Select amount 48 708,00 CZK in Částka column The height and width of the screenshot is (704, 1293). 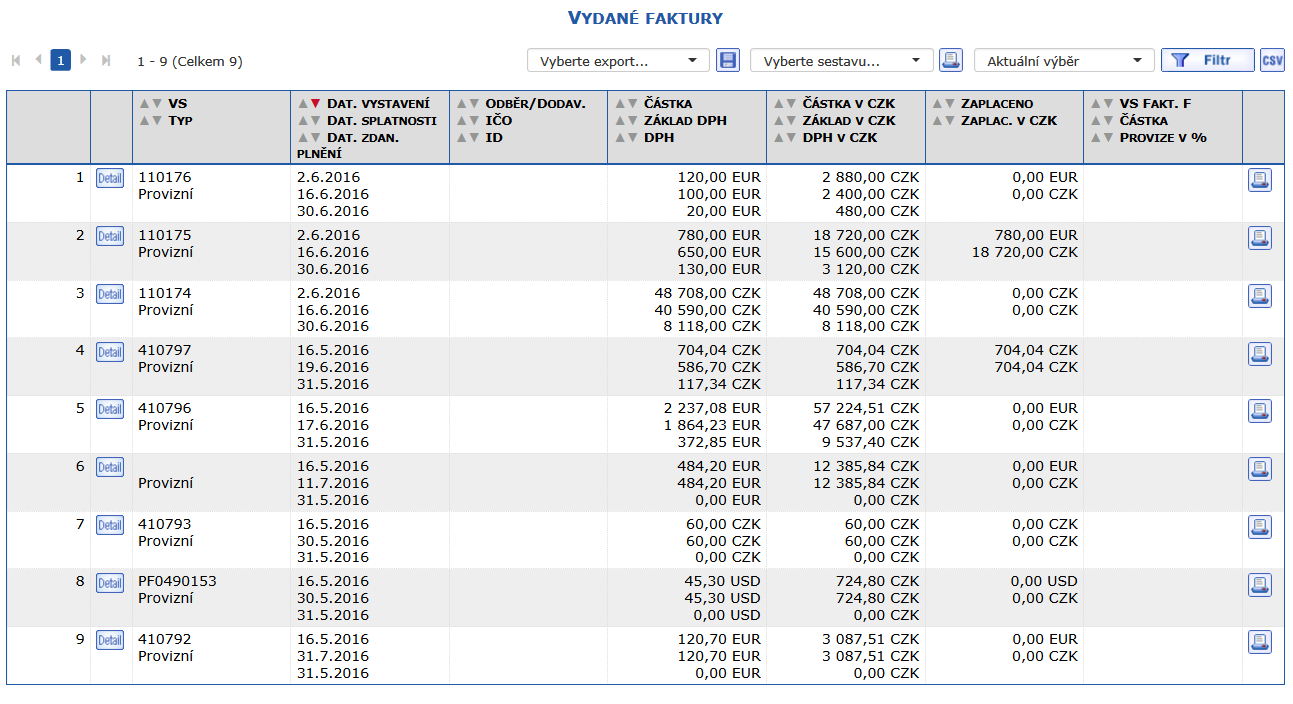[x=708, y=293]
